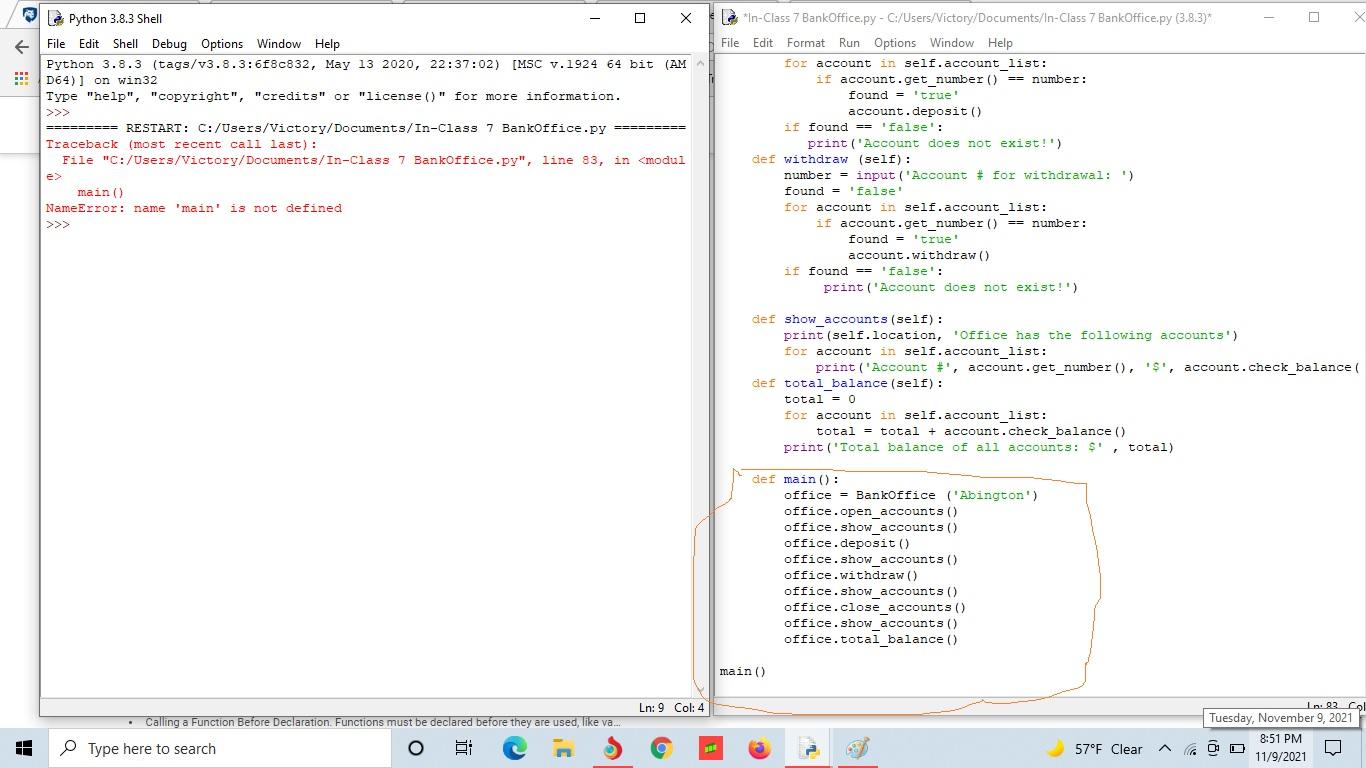Viewport: 1366px width, 768px height.
Task: Click "office = BankOffice ('Abington')" line
Action: point(911,495)
